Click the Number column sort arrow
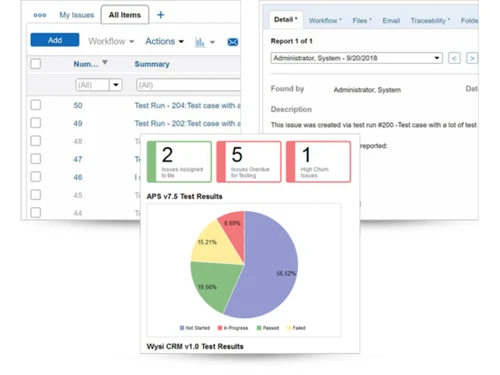Viewport: 500px width, 375px height. coord(105,62)
